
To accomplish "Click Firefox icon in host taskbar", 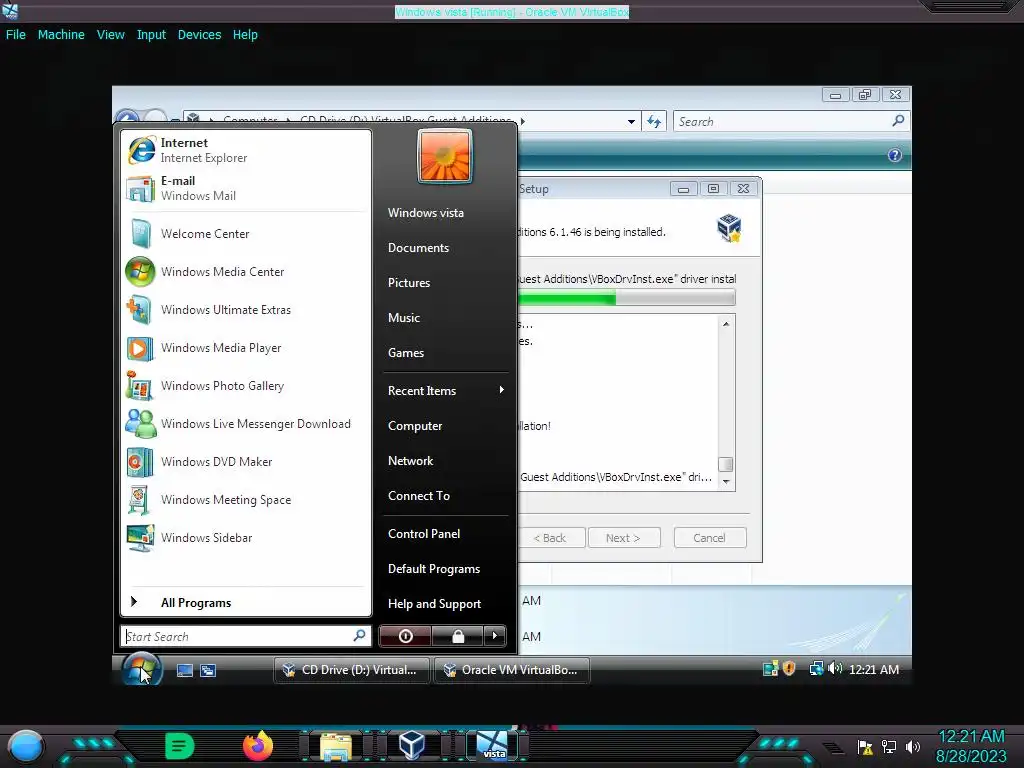I will [258, 745].
